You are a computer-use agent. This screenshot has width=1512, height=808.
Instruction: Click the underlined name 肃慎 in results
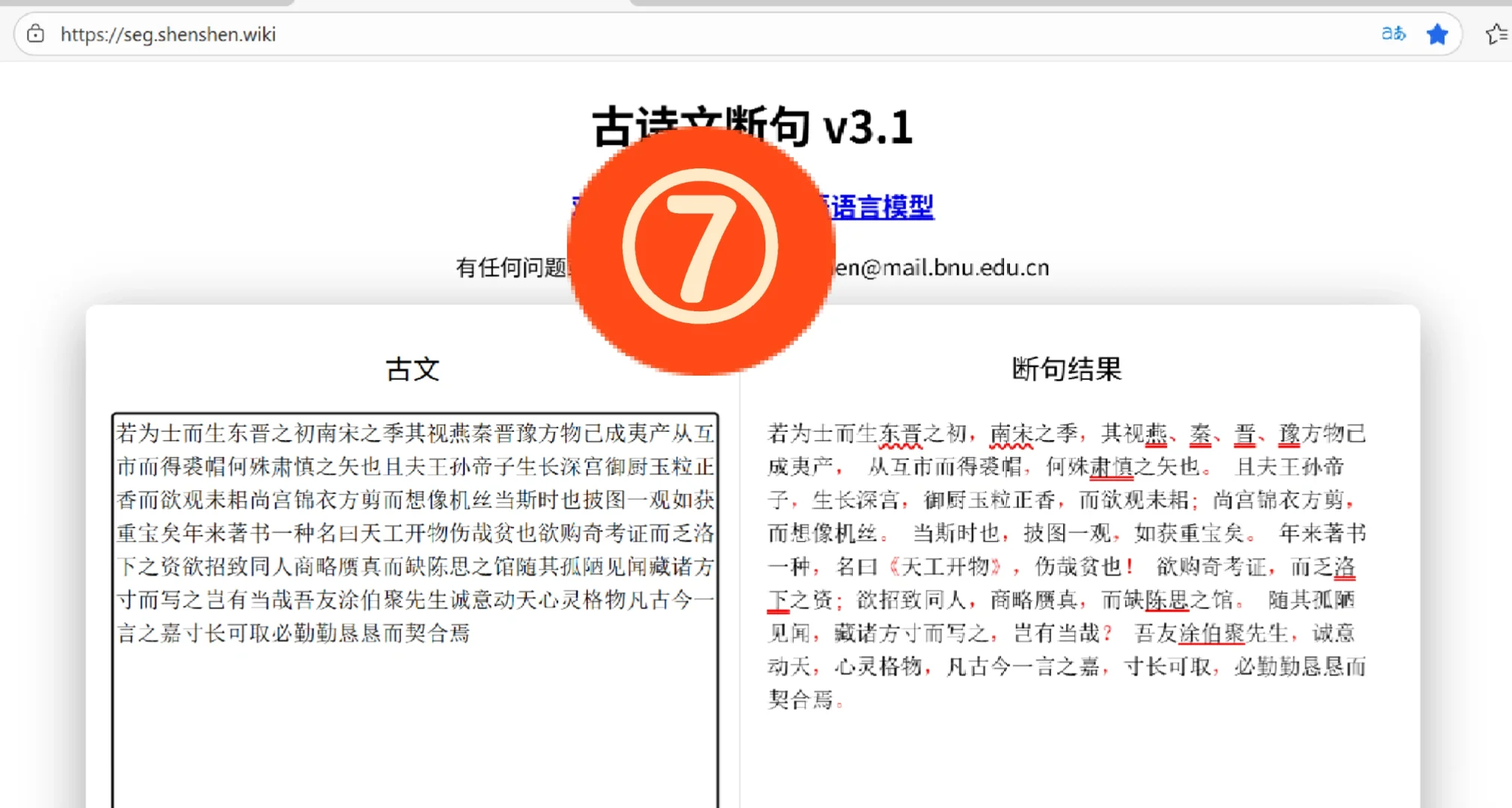point(1111,467)
